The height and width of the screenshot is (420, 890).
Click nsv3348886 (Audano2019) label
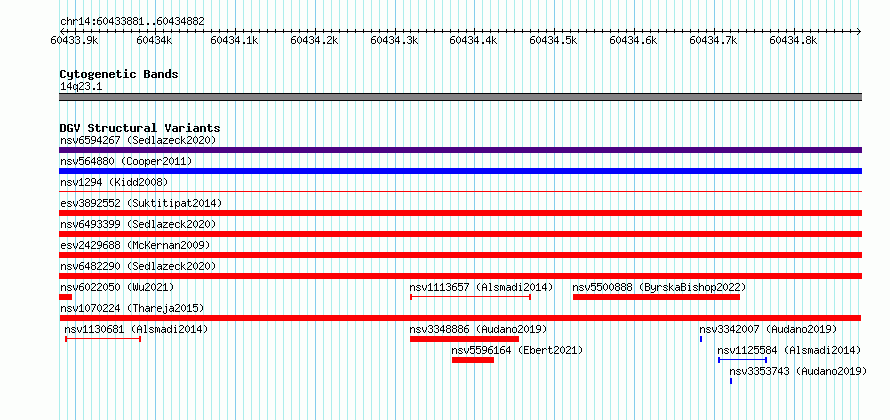[478, 329]
